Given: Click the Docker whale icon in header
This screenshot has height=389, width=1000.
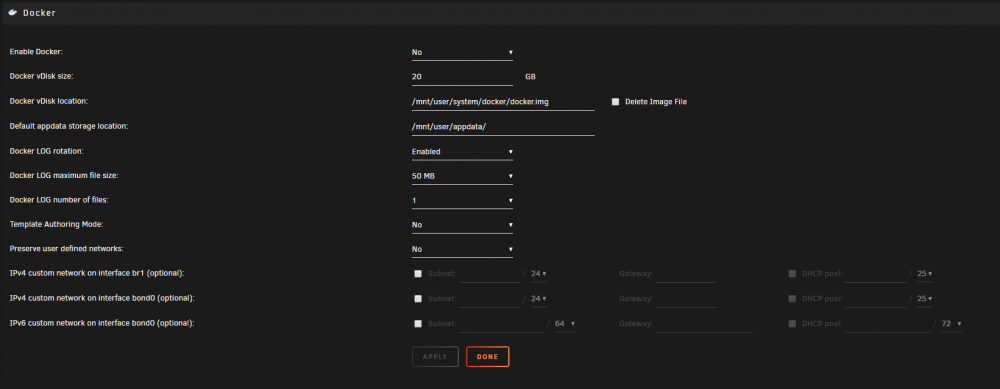Looking at the screenshot, I should 13,12.
